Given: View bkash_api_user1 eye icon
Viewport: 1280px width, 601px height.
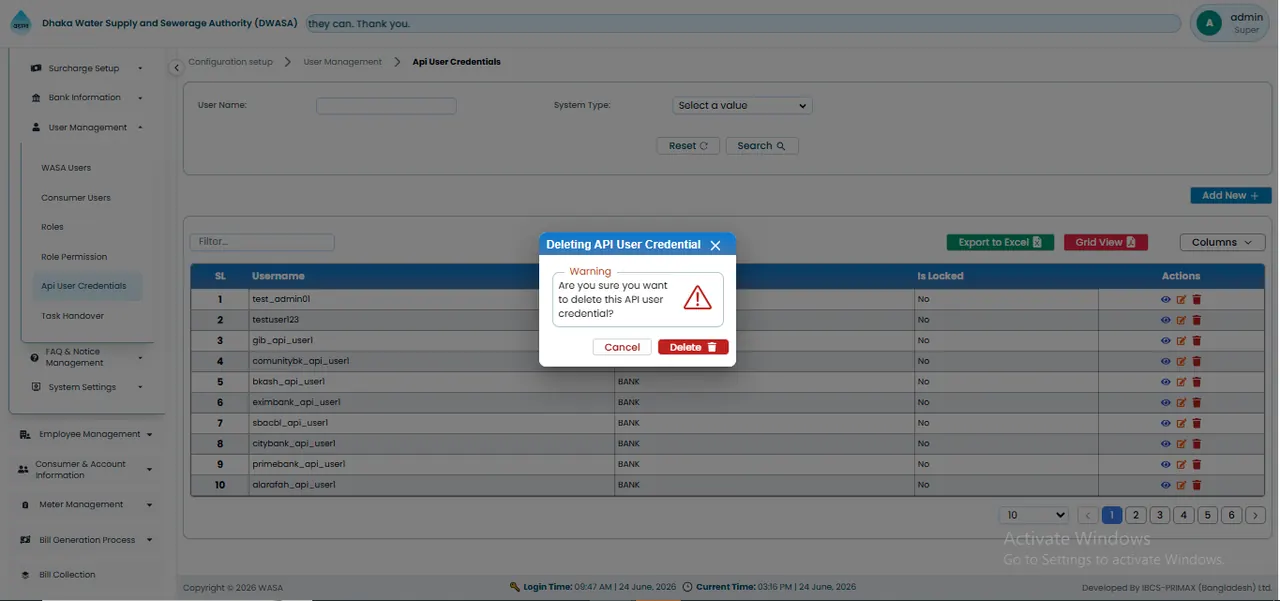Looking at the screenshot, I should click(x=1165, y=382).
